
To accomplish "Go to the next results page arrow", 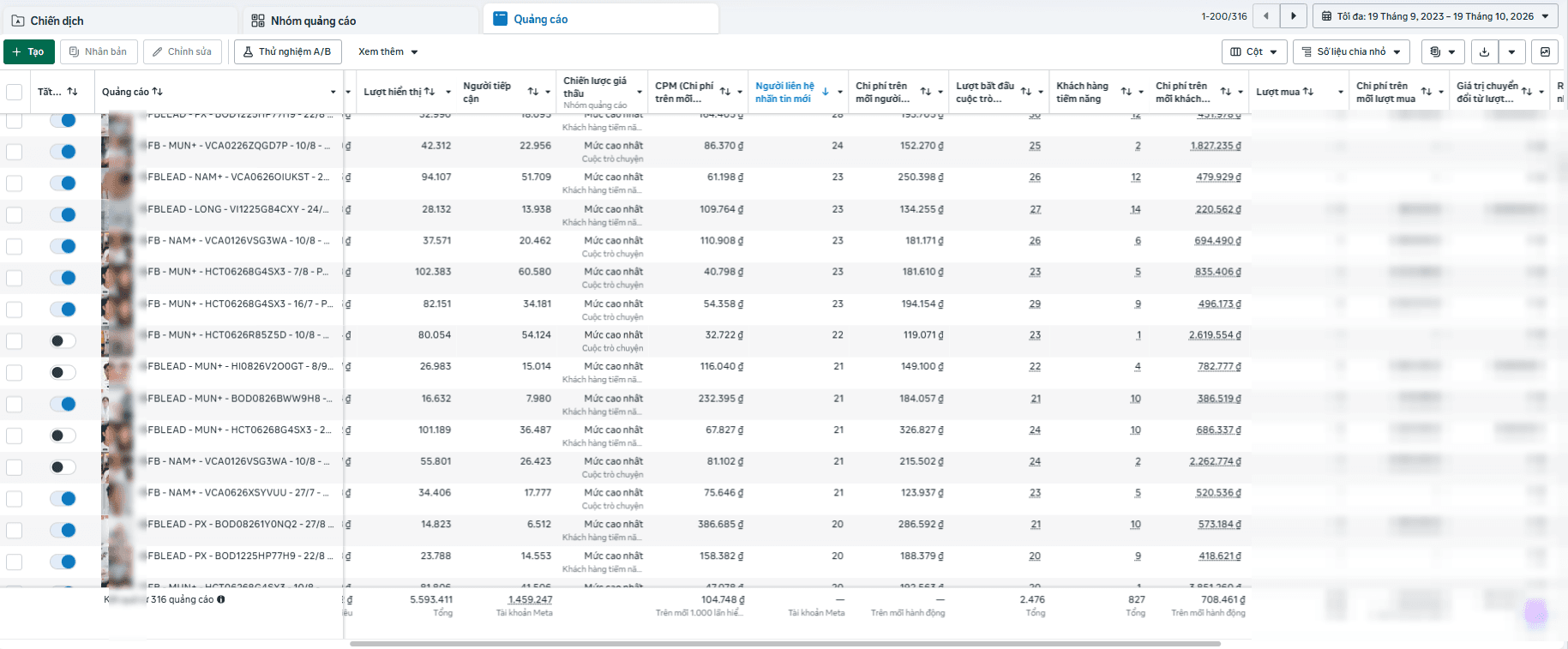I will (x=1294, y=16).
